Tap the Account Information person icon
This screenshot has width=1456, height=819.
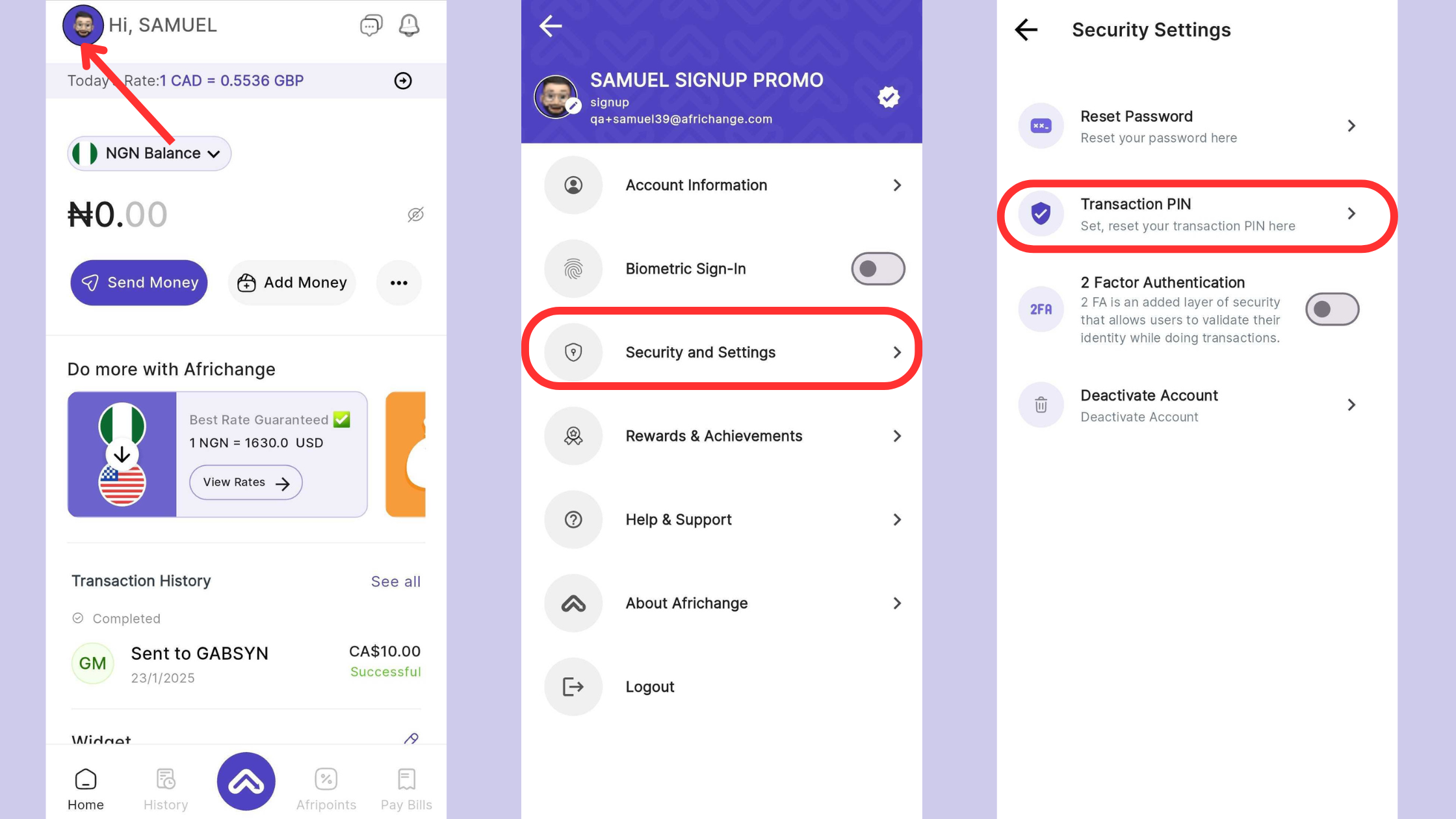click(573, 185)
